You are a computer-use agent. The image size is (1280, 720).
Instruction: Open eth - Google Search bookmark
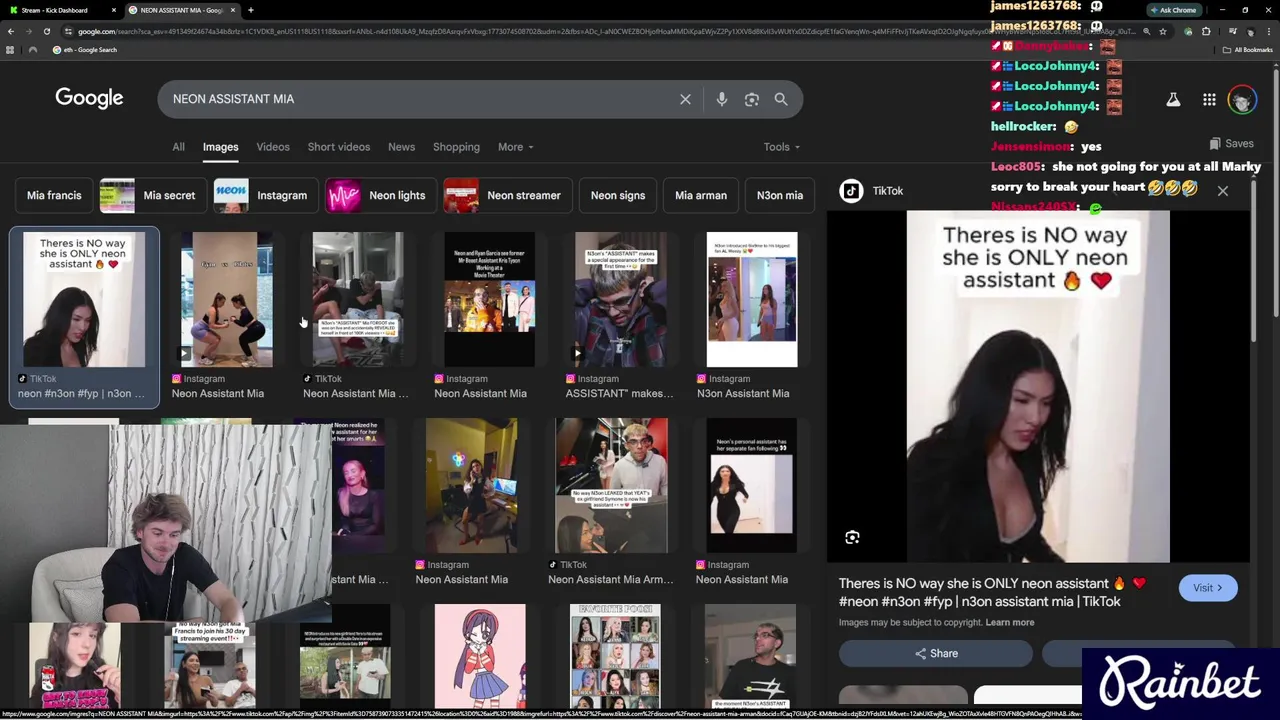[86, 50]
